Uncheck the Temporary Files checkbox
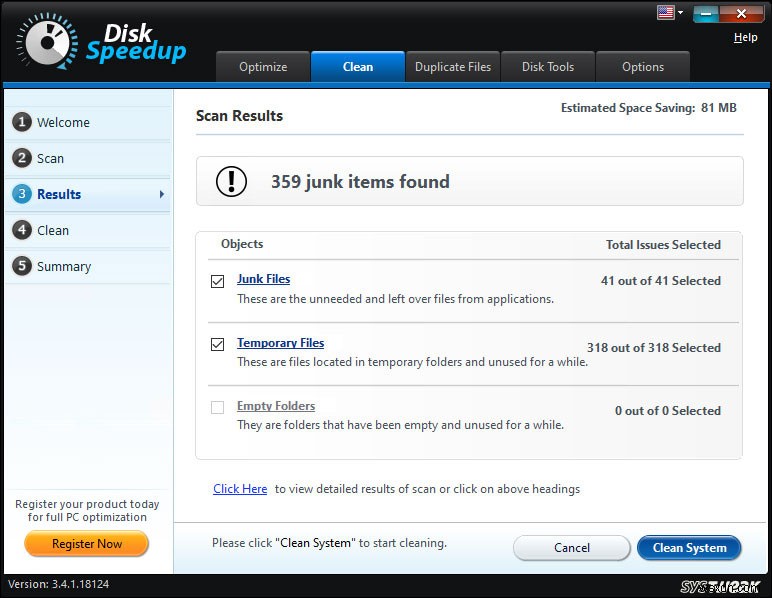The height and width of the screenshot is (598, 772). (217, 344)
